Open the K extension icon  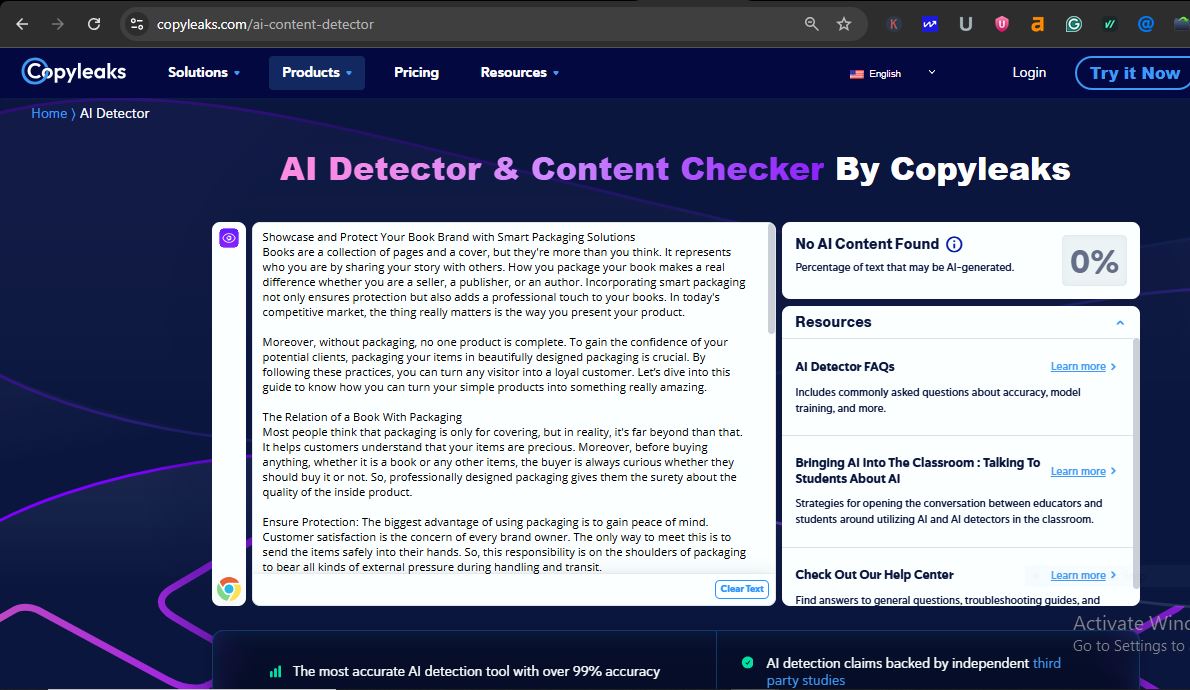point(893,24)
